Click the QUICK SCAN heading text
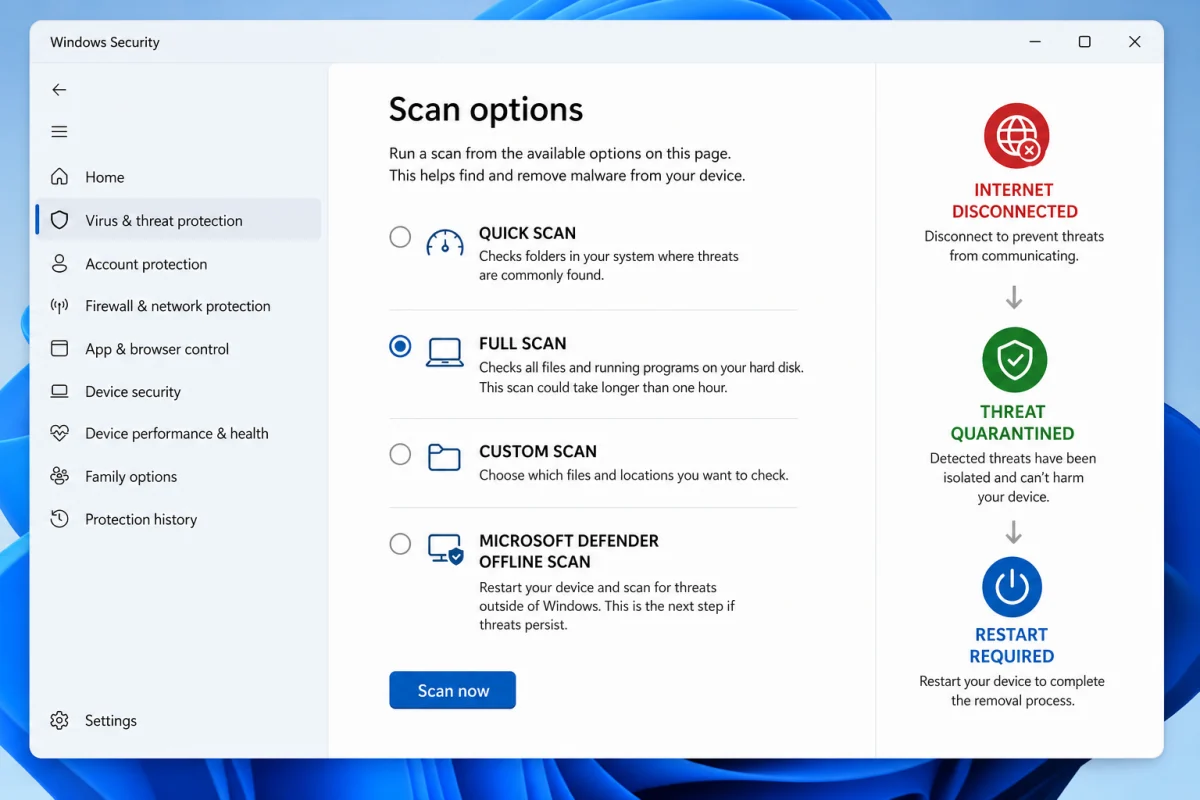The width and height of the screenshot is (1200, 800). pyautogui.click(x=527, y=233)
